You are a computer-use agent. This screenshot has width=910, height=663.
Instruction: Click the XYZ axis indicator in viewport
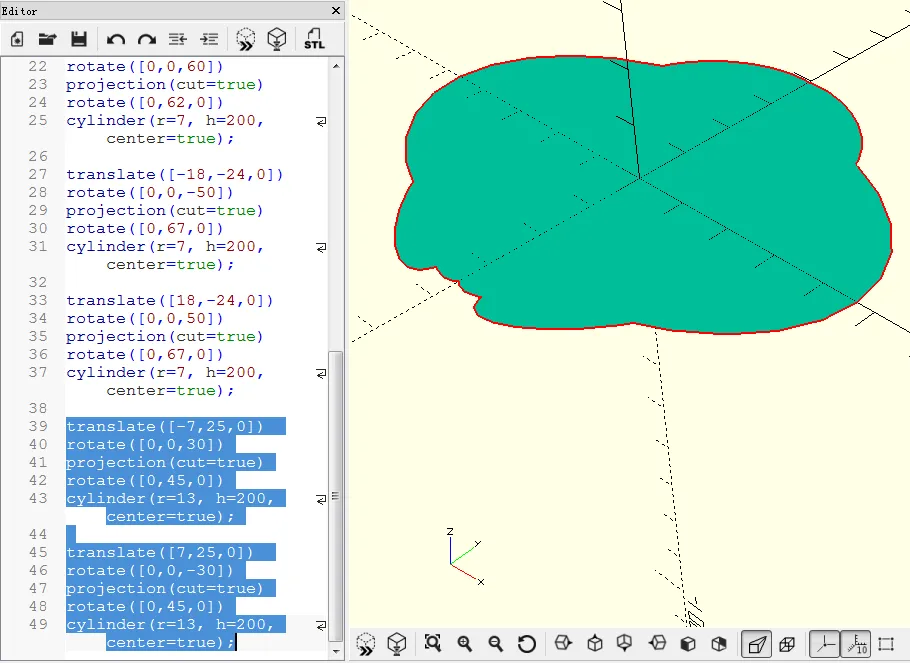point(464,556)
